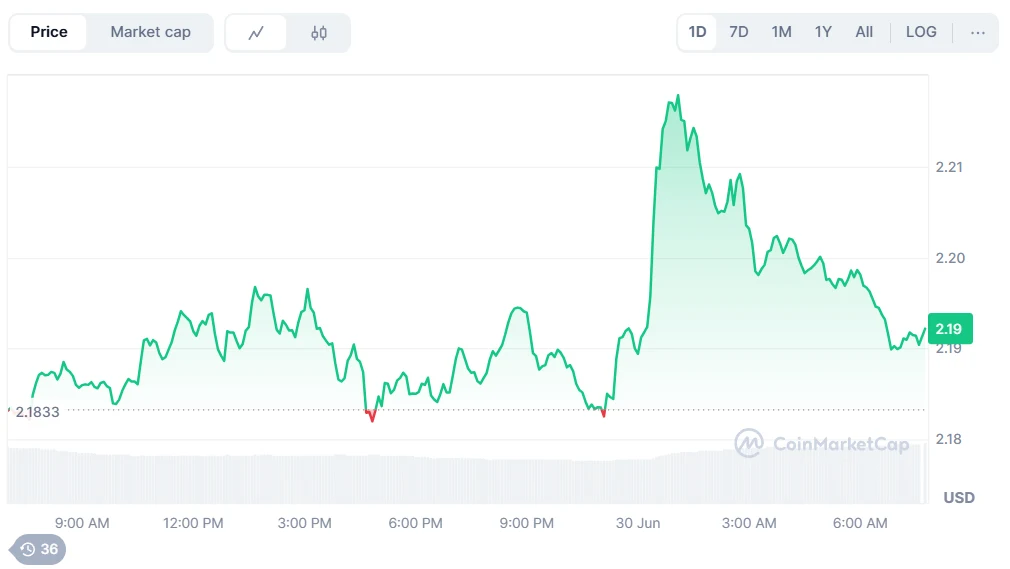Click the 30 Jun date axis label
The height and width of the screenshot is (569, 1010).
(x=638, y=523)
